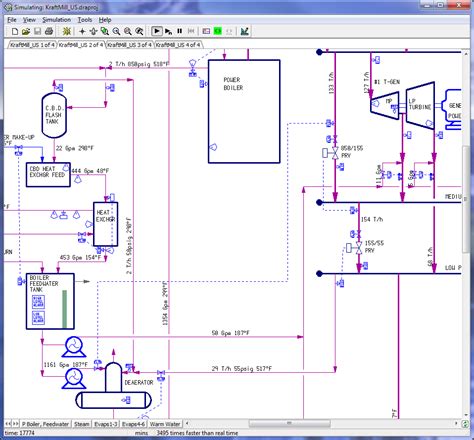
Task: Switch to KraftMill_US 1 of 4 tab
Action: (32, 45)
